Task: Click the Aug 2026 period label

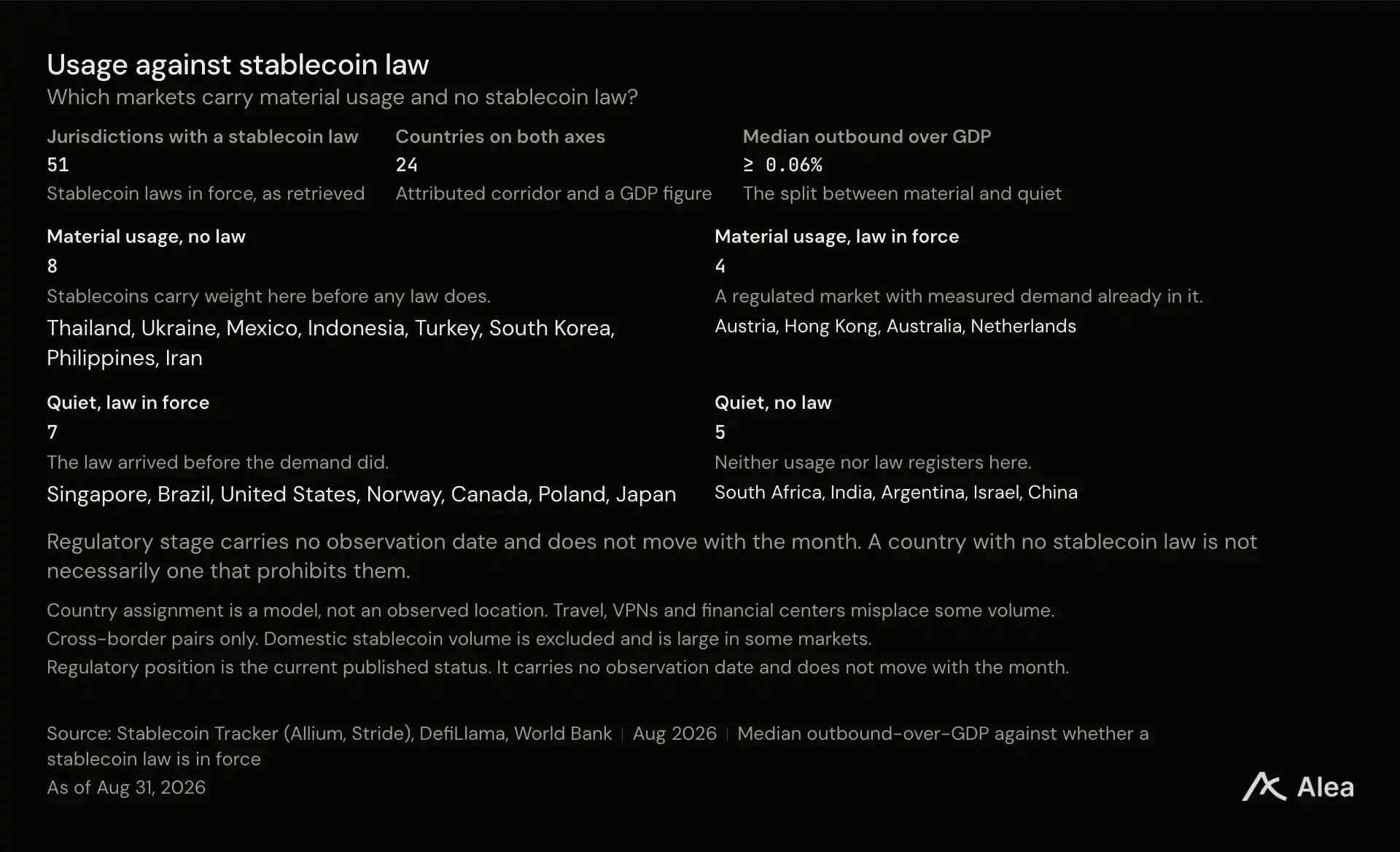Action: [674, 733]
